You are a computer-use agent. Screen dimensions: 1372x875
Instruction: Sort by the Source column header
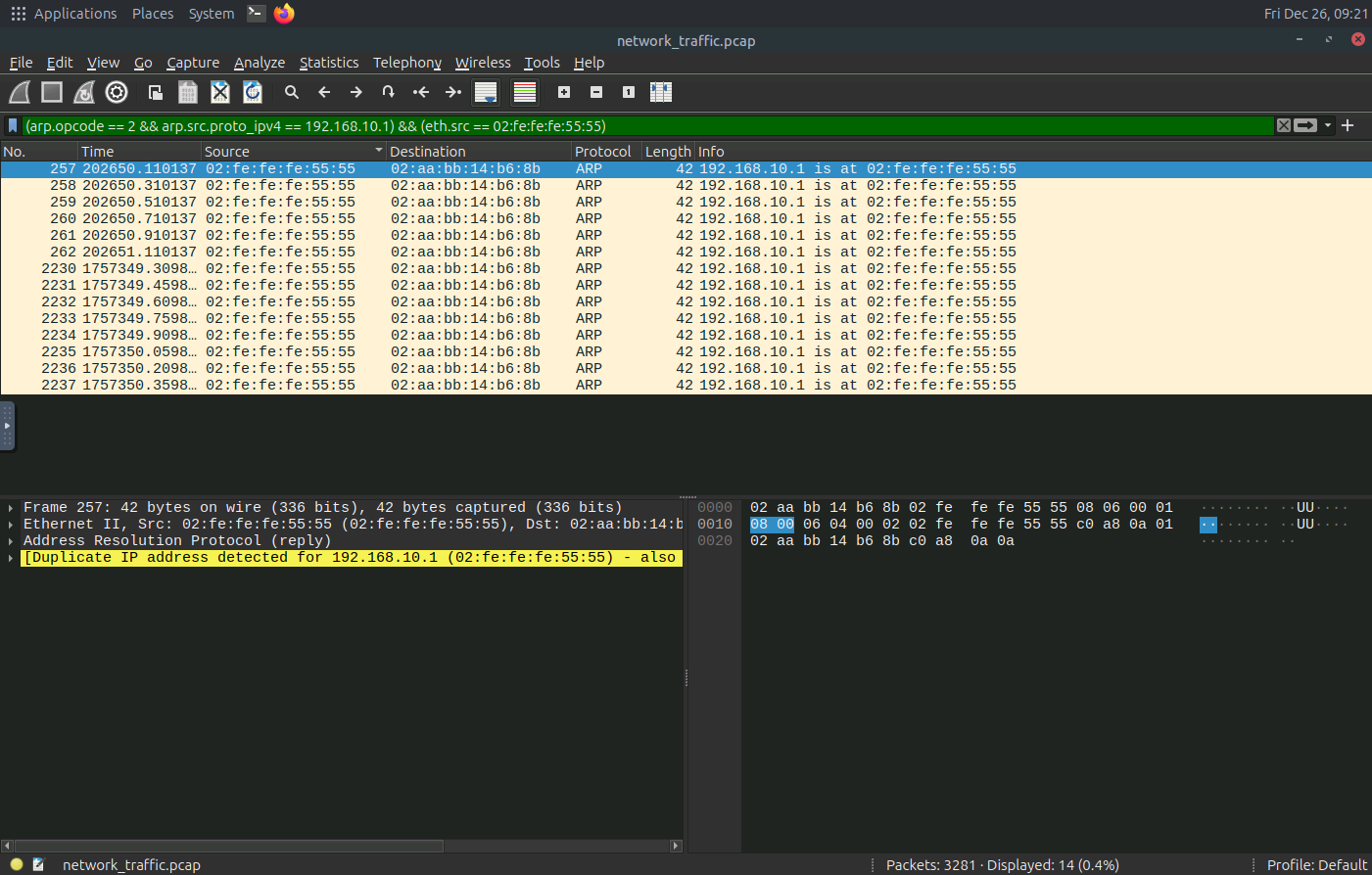[227, 152]
